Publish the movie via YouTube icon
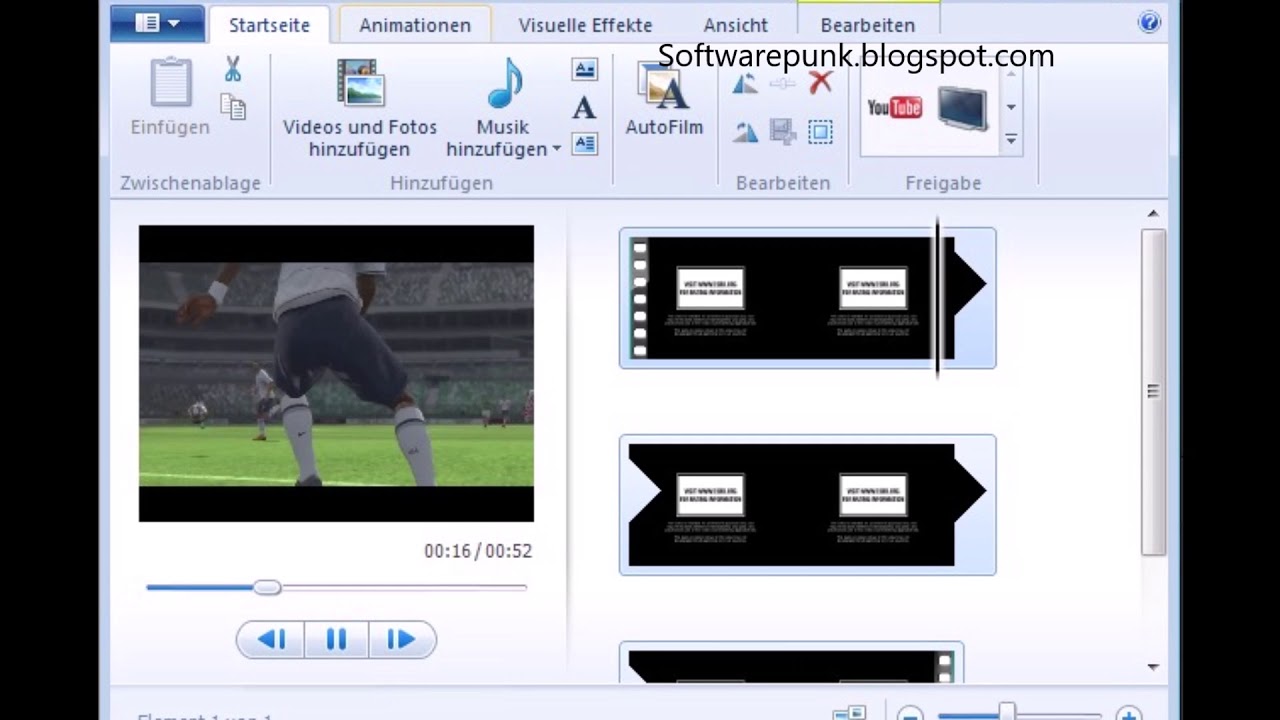1280x720 pixels. (894, 107)
